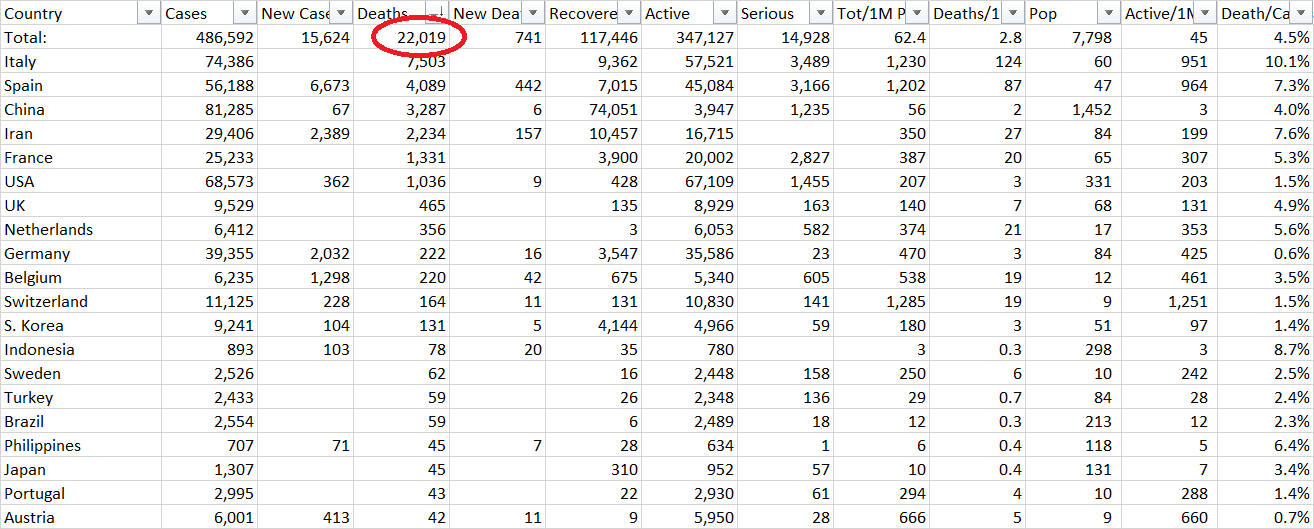Image resolution: width=1314 pixels, height=529 pixels.
Task: Open the Recovered column filter dropdown
Action: [629, 13]
